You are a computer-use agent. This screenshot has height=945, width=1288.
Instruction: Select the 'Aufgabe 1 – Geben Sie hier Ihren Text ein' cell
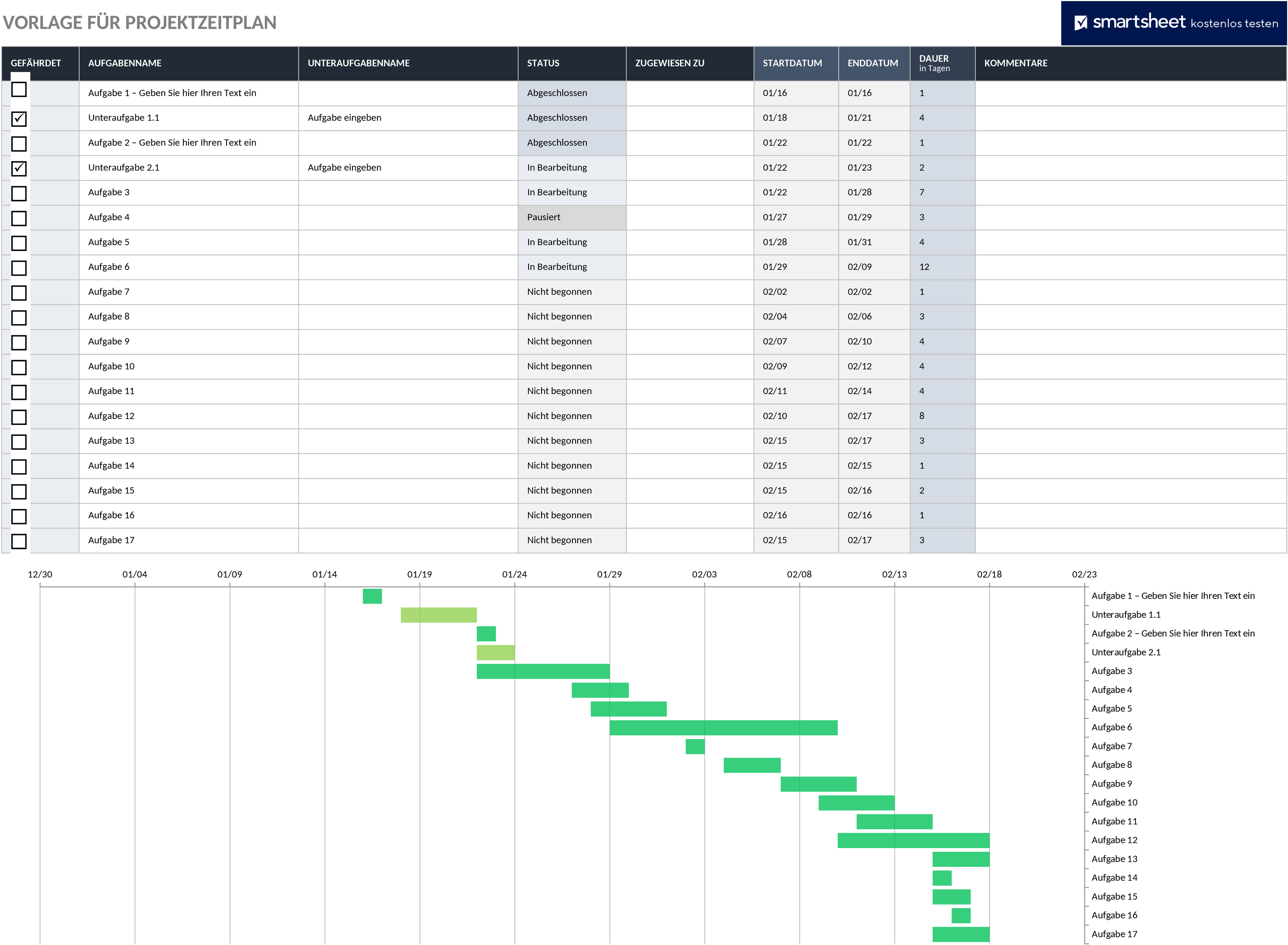189,93
